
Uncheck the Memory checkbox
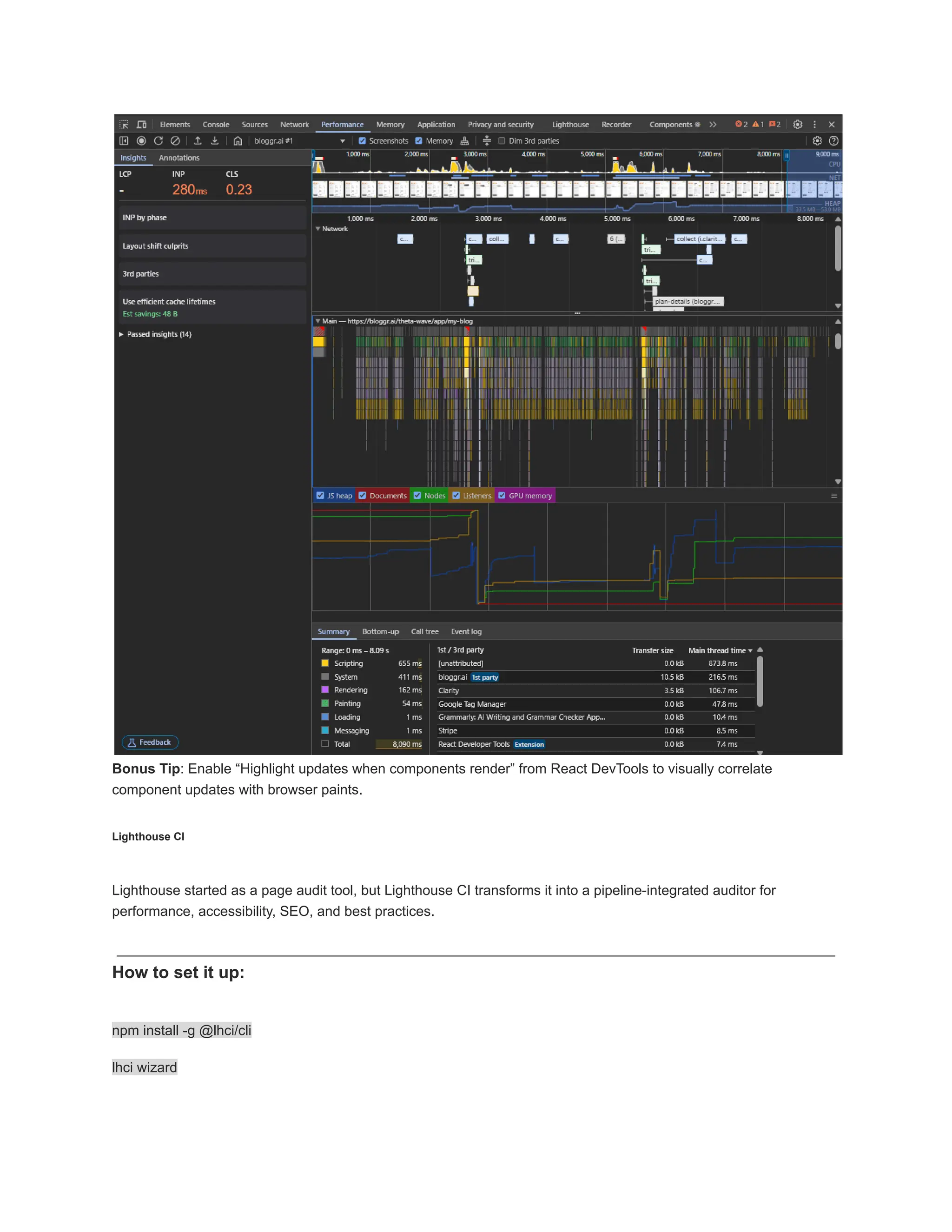pos(418,140)
